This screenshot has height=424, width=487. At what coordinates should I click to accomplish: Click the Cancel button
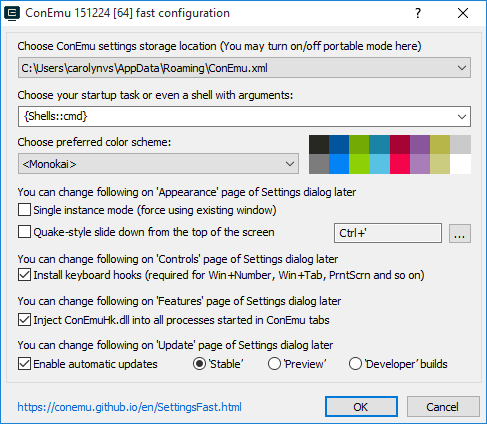(443, 407)
